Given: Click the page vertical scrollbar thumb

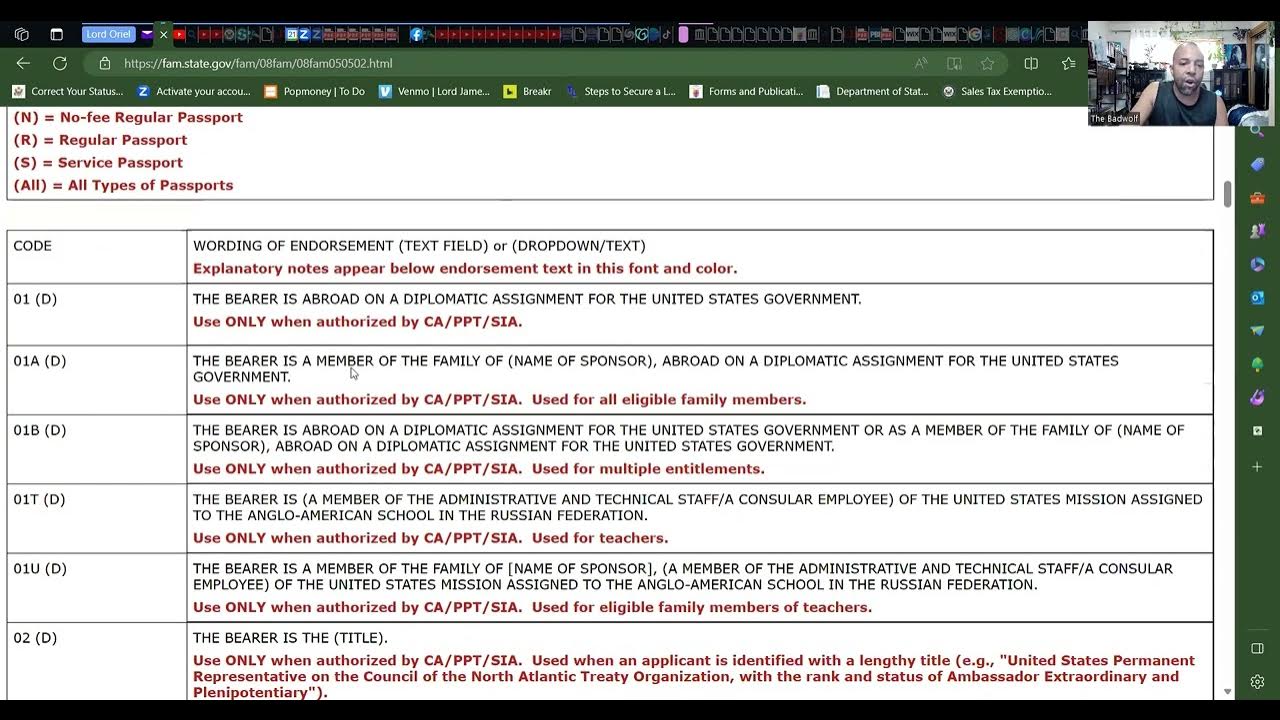Looking at the screenshot, I should (x=1227, y=194).
